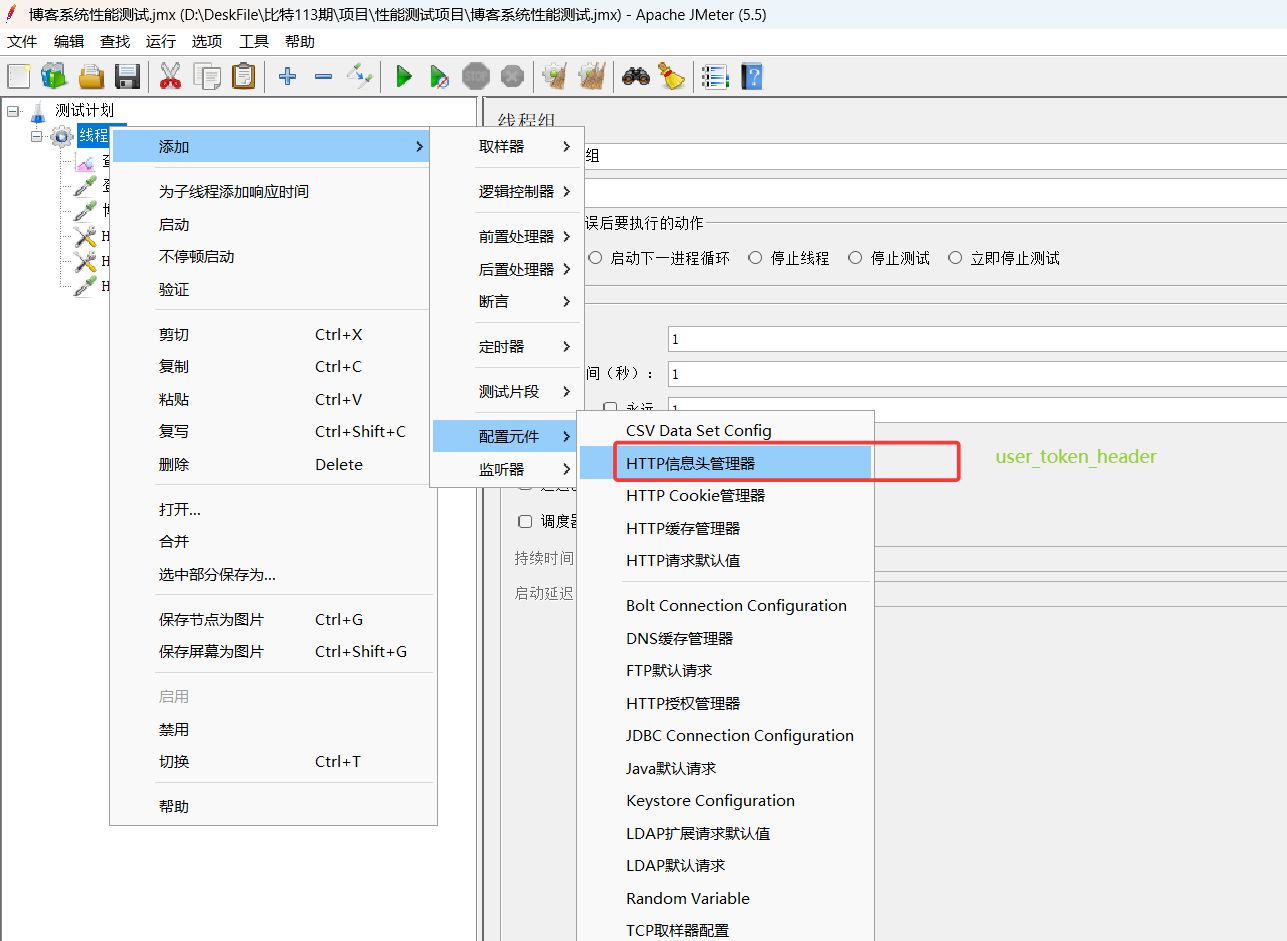
Task: Open the 文件 menu
Action: [22, 41]
